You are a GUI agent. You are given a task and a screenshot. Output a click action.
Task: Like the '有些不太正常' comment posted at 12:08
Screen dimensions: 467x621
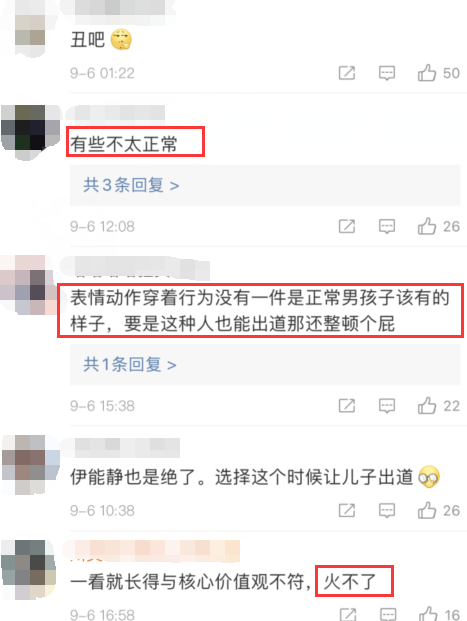[x=427, y=226]
